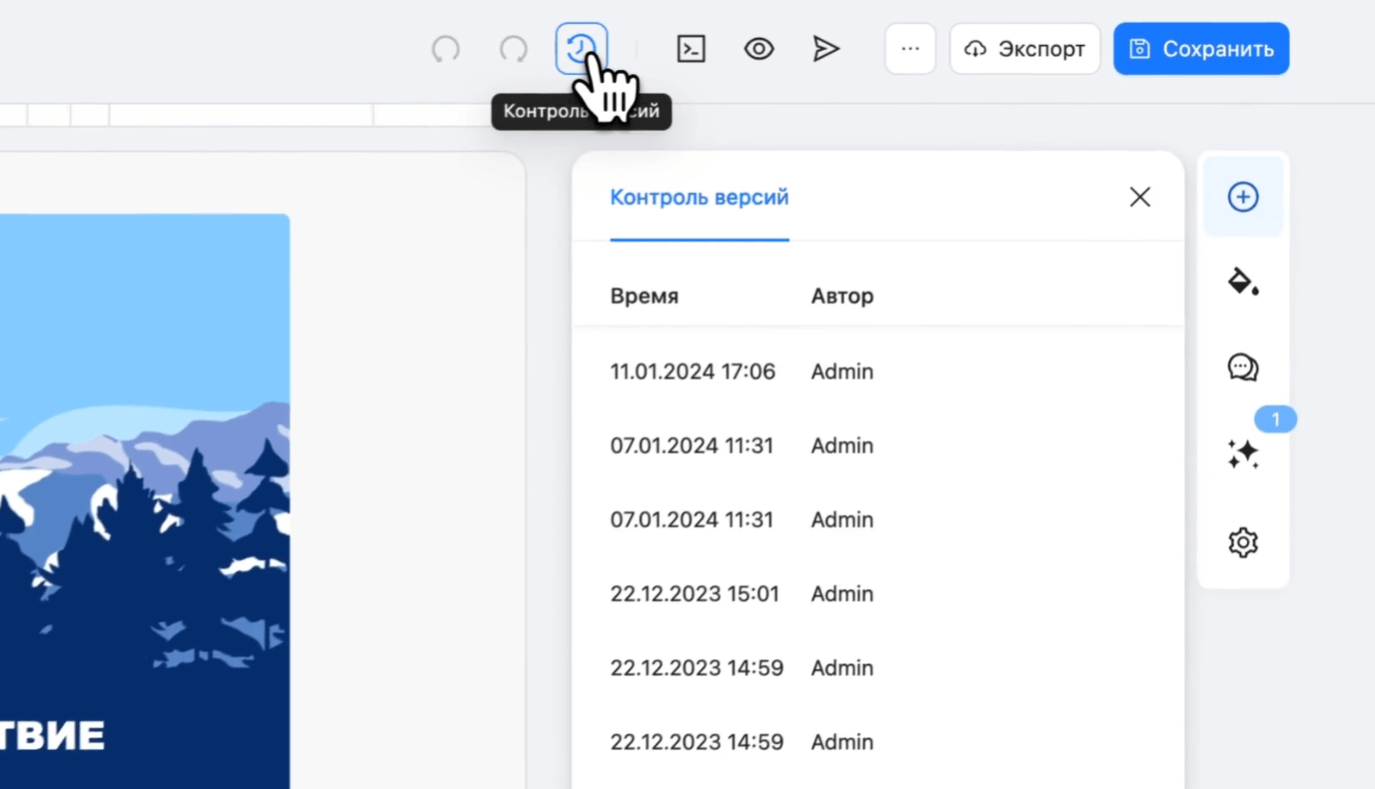Open version control history icon

[x=581, y=49]
